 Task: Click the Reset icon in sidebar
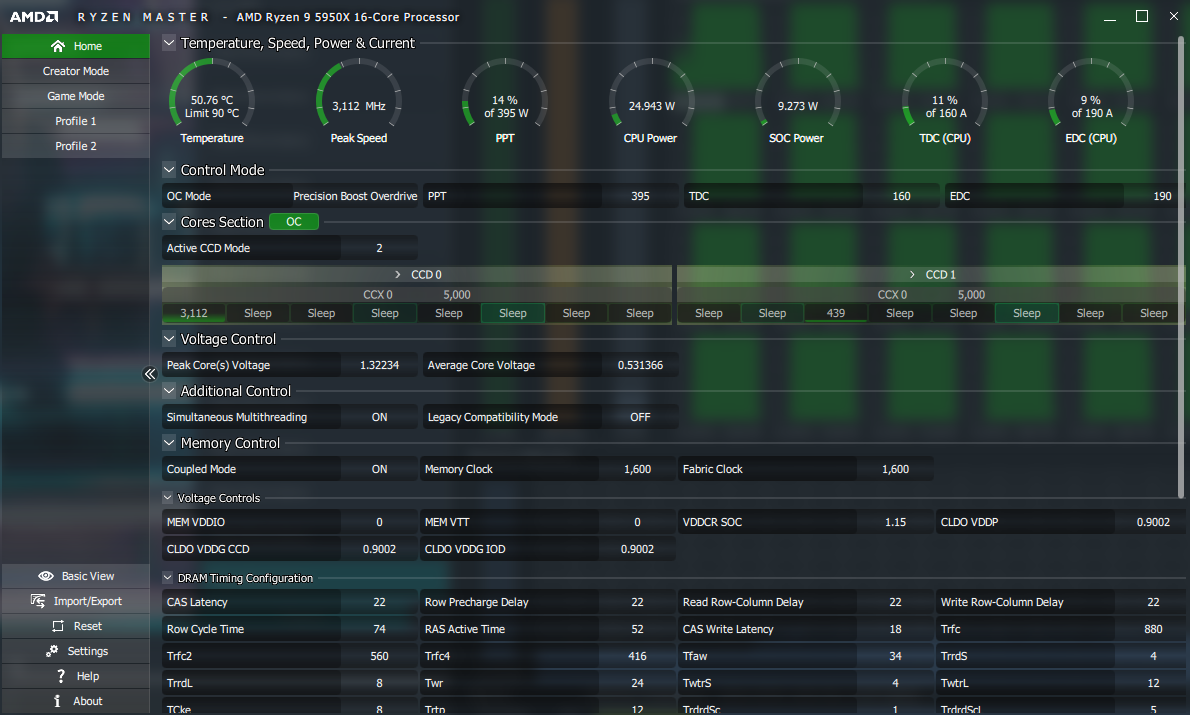tap(57, 626)
